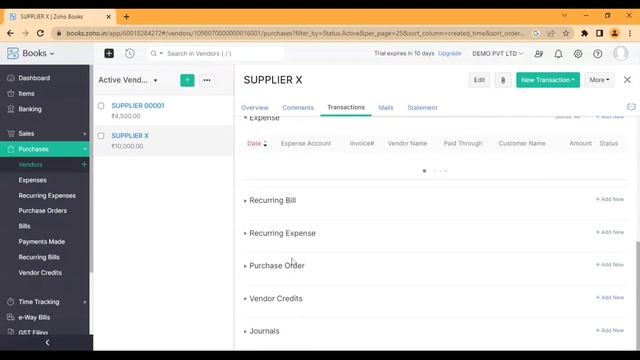
Task: Open user profile avatar
Action: click(621, 53)
